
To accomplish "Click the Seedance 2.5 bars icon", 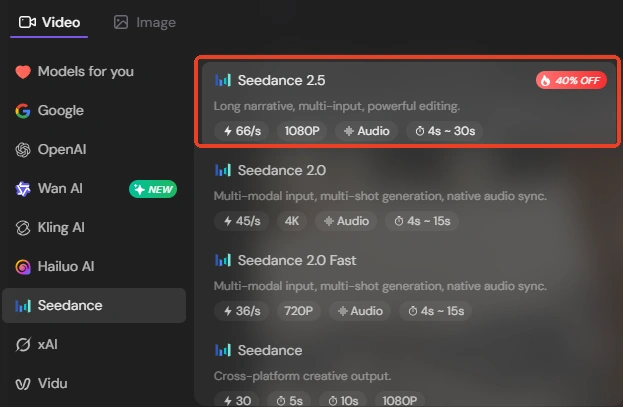I will tap(223, 80).
